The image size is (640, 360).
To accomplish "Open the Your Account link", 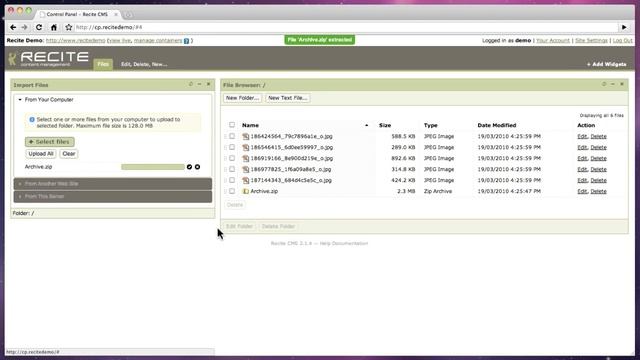I will pyautogui.click(x=553, y=41).
